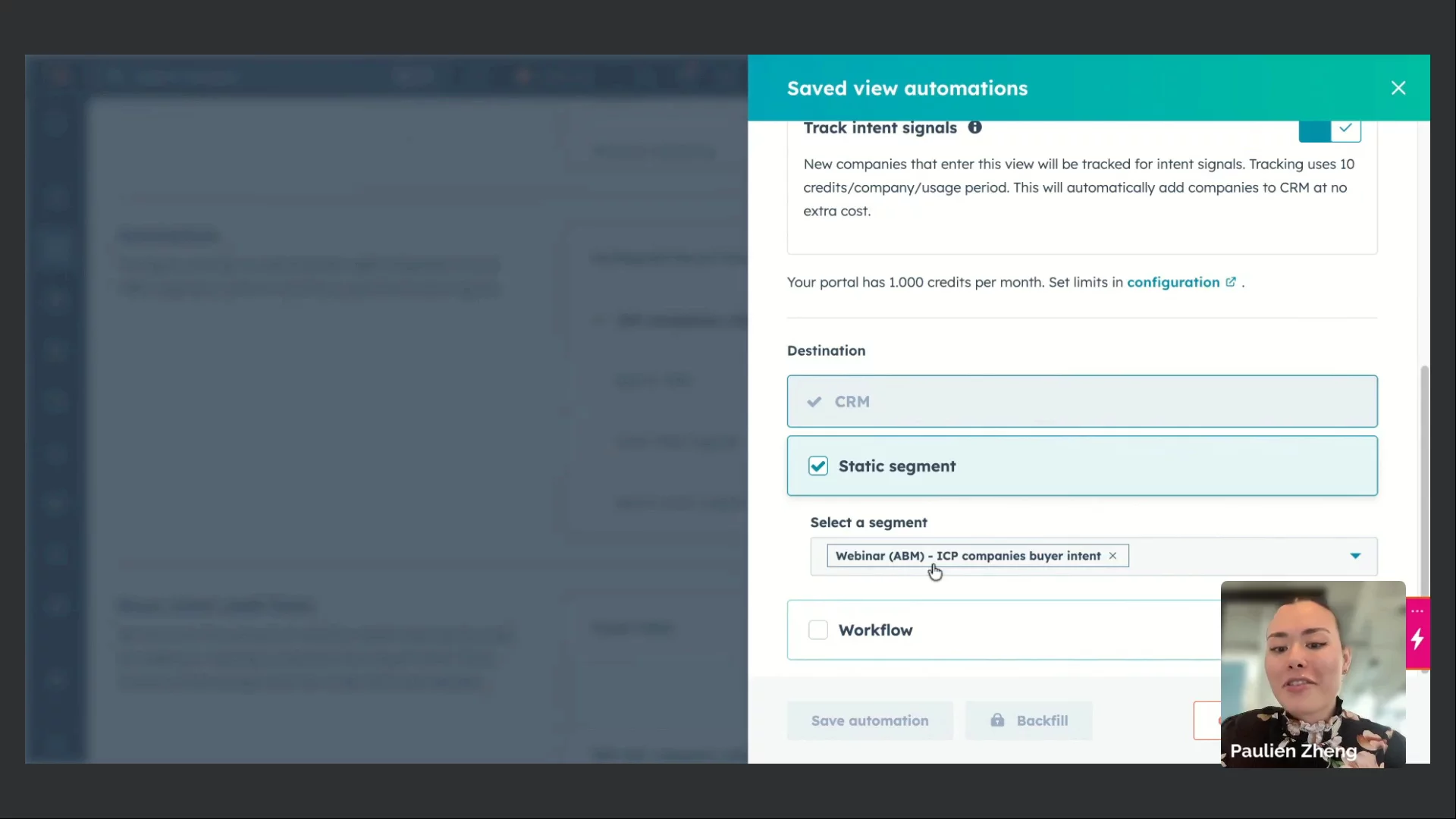Viewport: 1456px width, 819px height.
Task: Click the pink lightning bolt icon
Action: point(1417,639)
